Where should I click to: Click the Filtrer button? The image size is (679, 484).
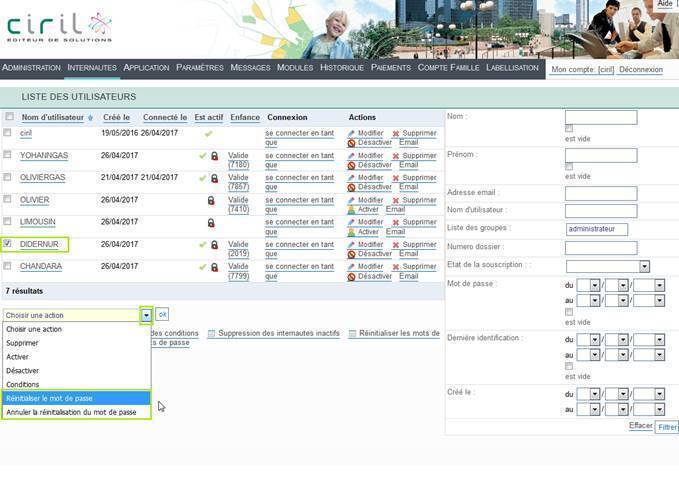(667, 427)
